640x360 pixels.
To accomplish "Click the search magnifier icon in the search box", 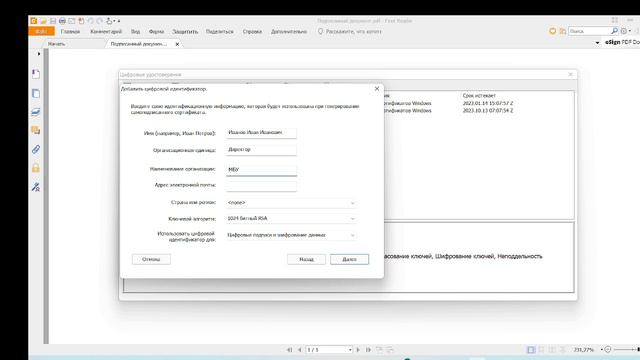I will click(614, 31).
